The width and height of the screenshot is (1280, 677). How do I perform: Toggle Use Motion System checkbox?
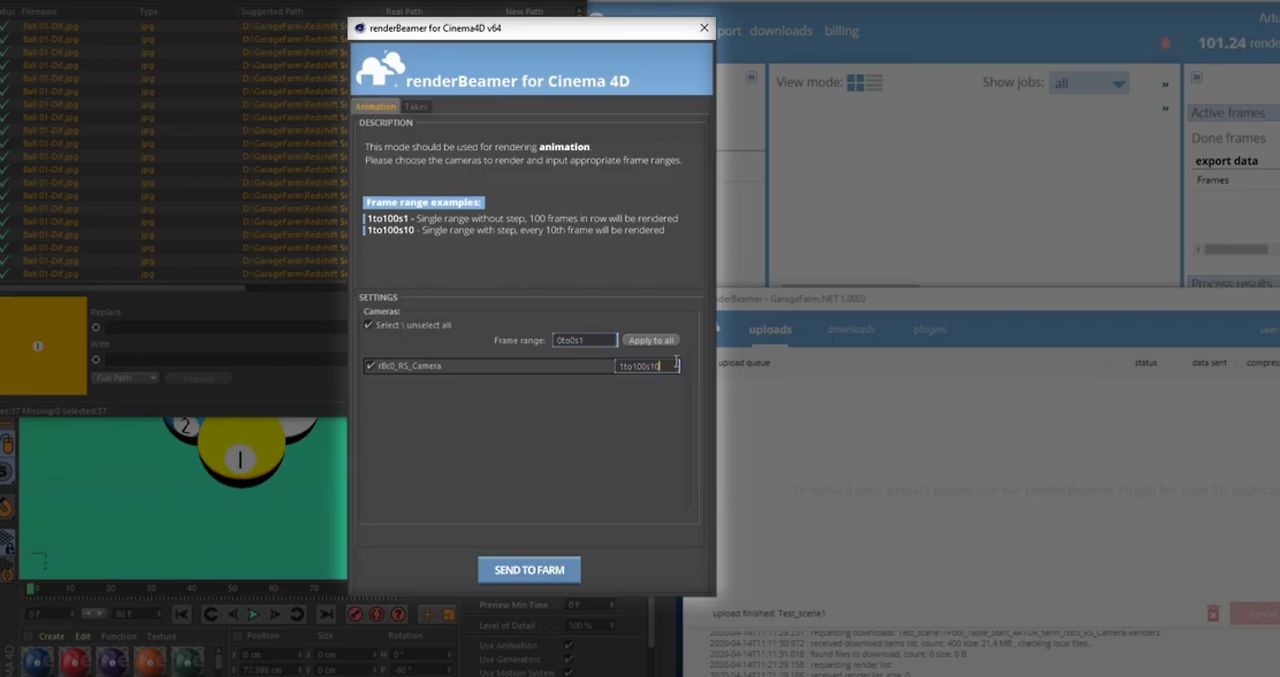569,672
